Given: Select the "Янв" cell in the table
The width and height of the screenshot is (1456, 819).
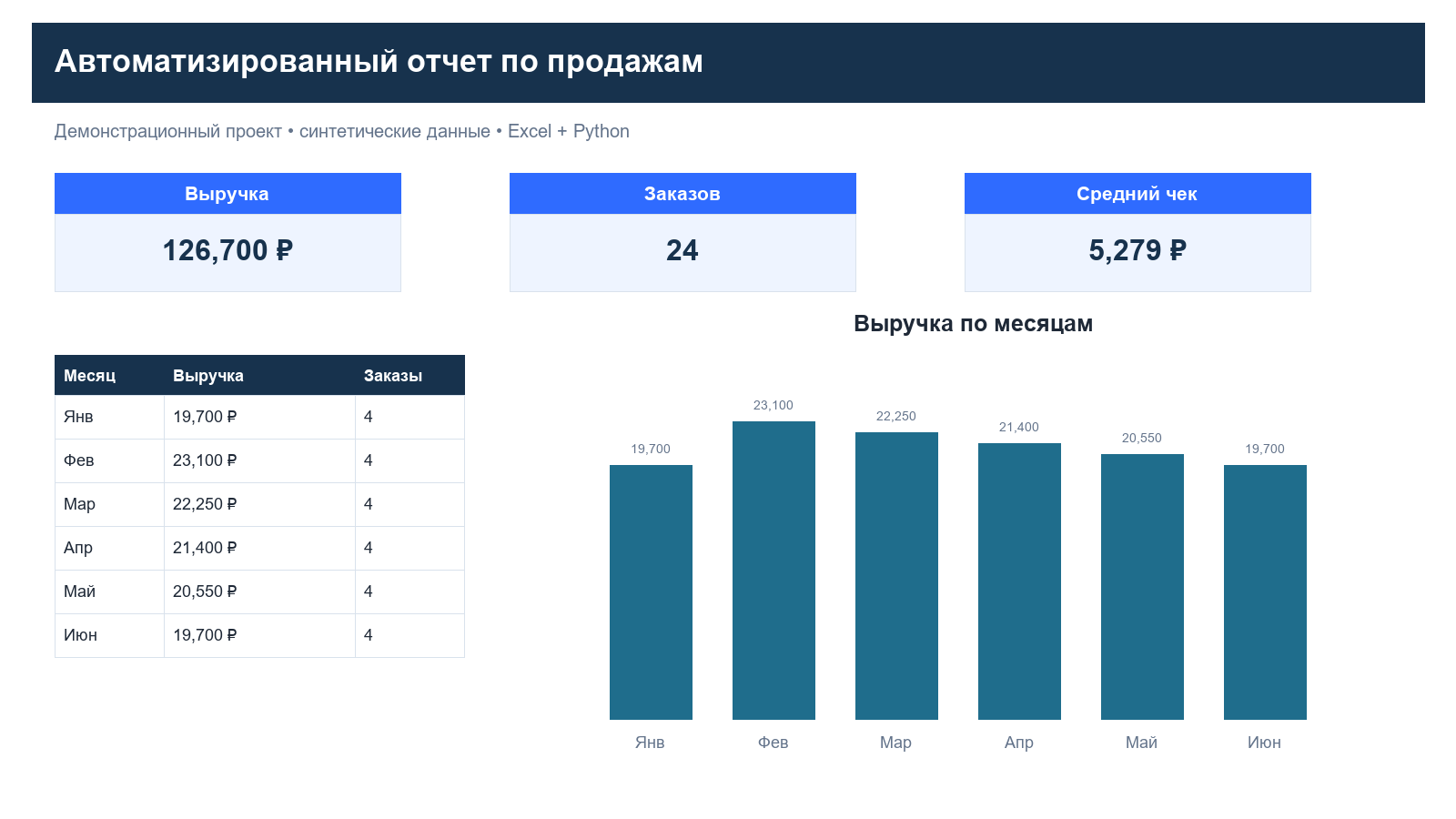Looking at the screenshot, I should [109, 417].
